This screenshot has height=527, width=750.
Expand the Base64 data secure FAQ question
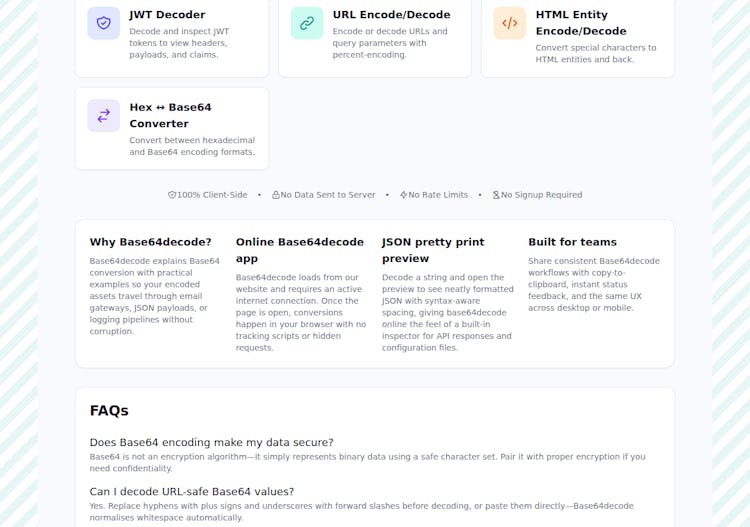point(211,442)
